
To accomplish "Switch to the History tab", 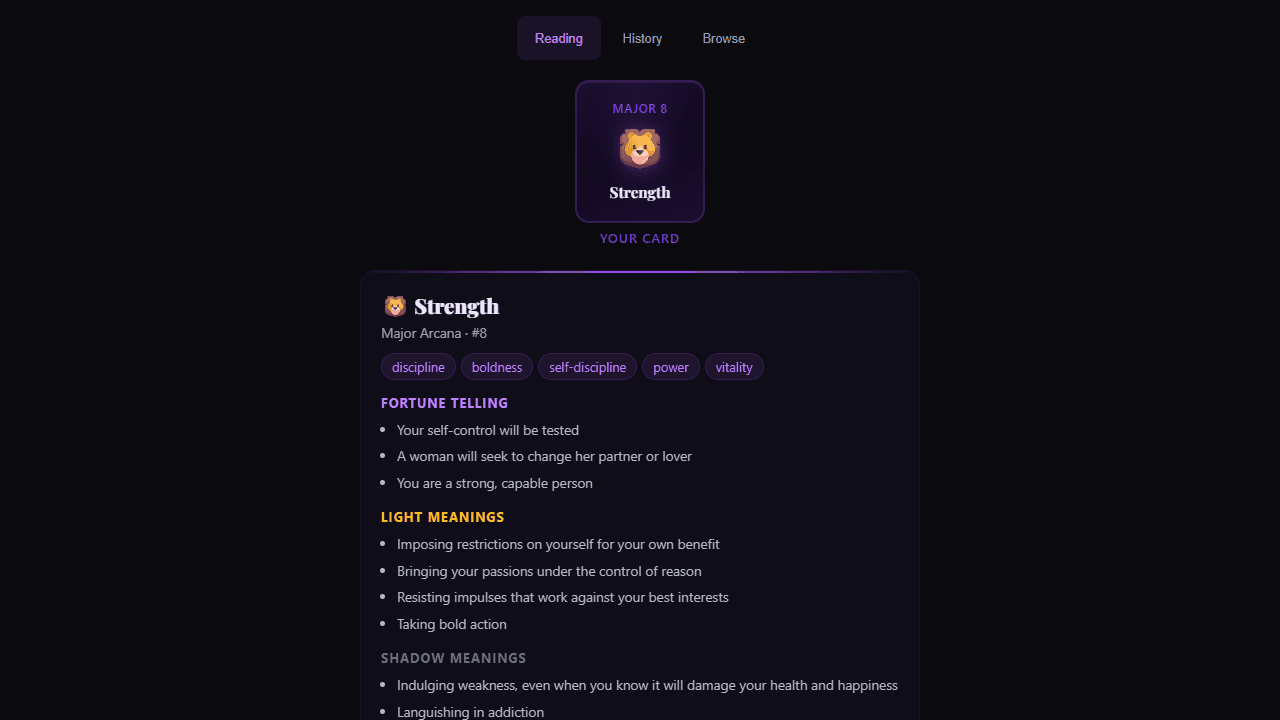I will pos(642,38).
